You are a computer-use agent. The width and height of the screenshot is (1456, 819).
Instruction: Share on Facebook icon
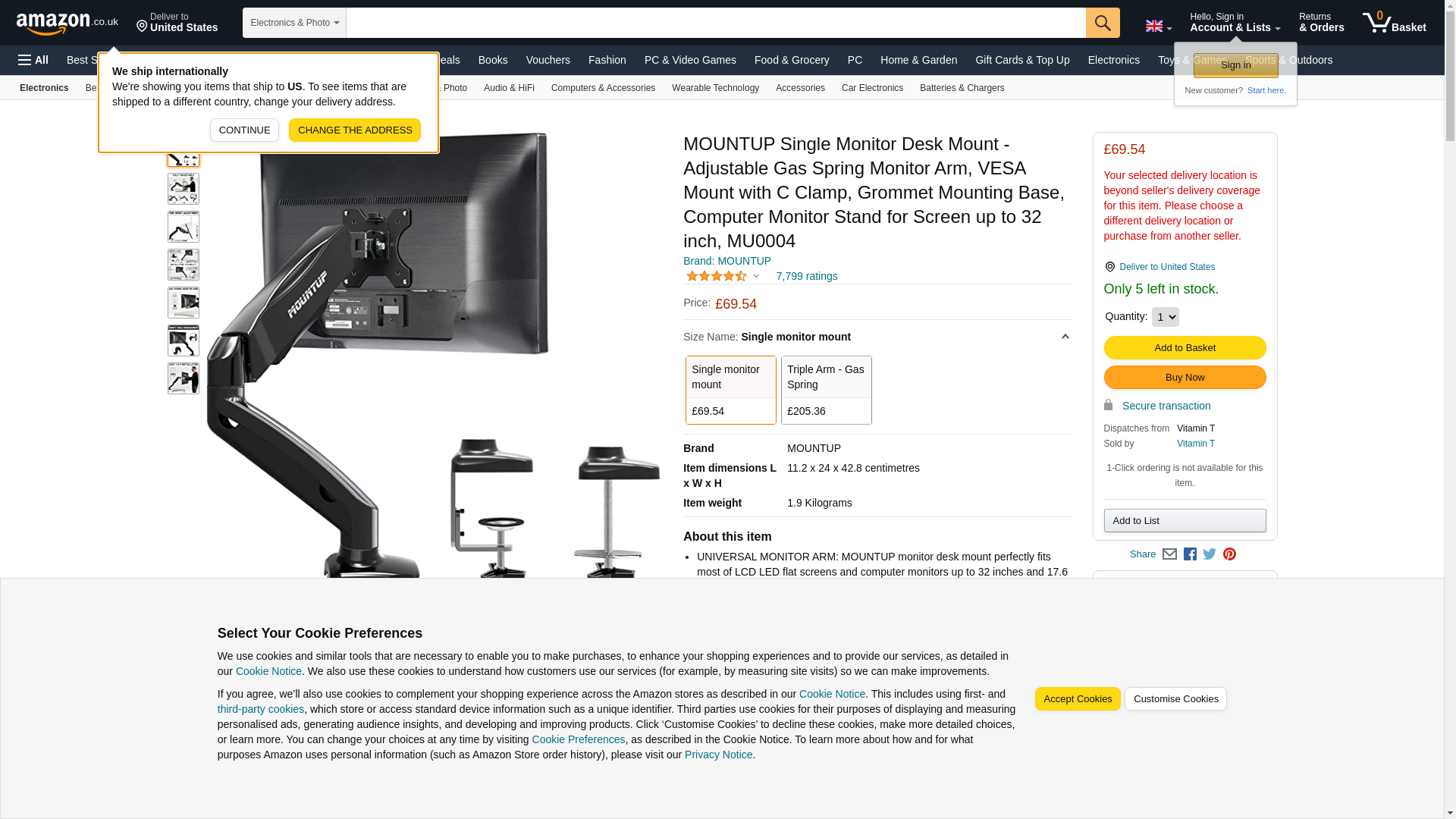coord(1190,554)
